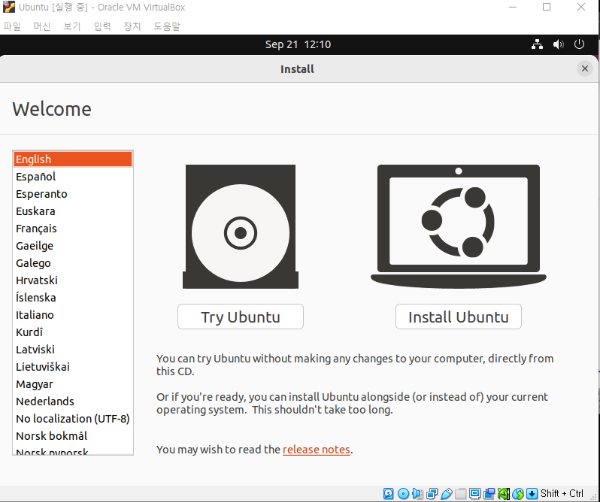
Task: Select Íslenska in the language list
Action: (x=73, y=298)
